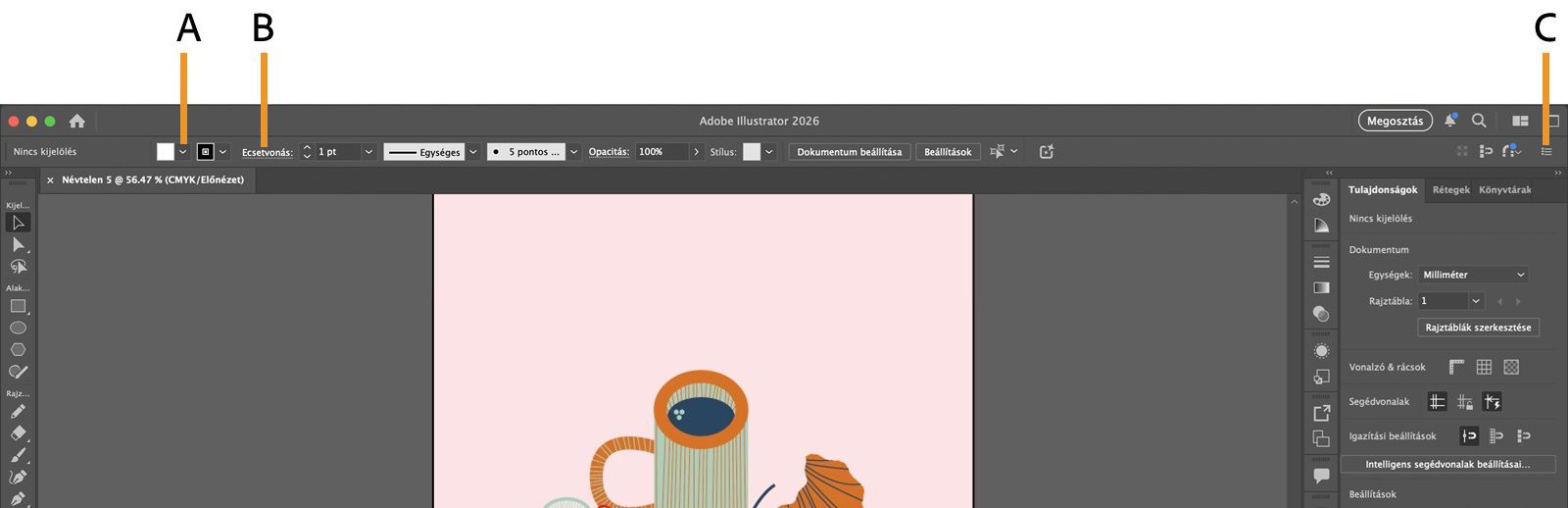
Task: Toggle grid display in Vonalzó & rácsok
Action: (x=1484, y=367)
